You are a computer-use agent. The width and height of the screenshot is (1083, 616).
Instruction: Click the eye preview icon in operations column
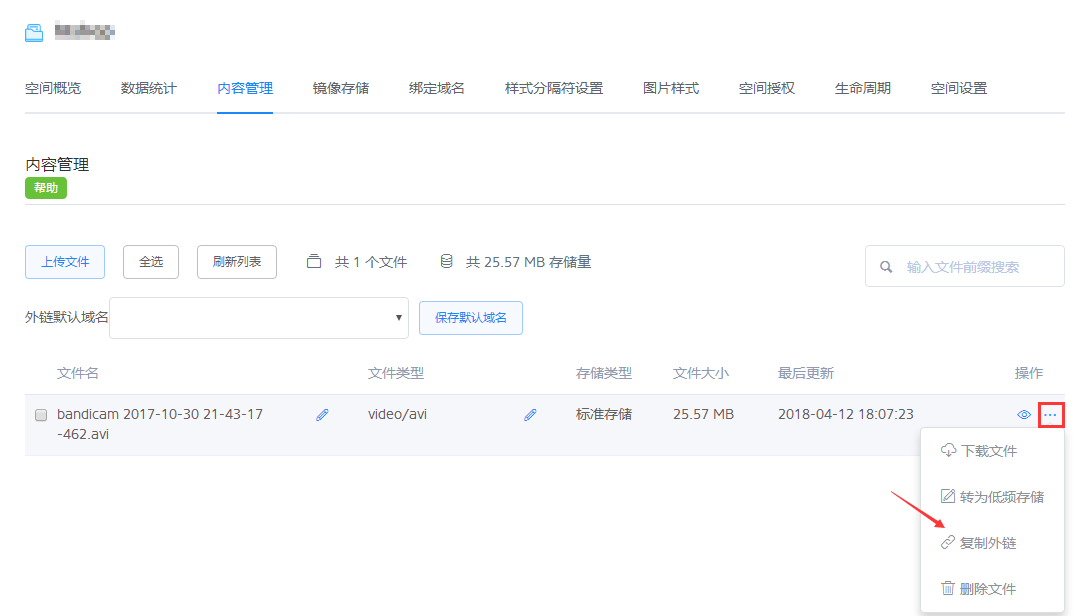(1024, 415)
